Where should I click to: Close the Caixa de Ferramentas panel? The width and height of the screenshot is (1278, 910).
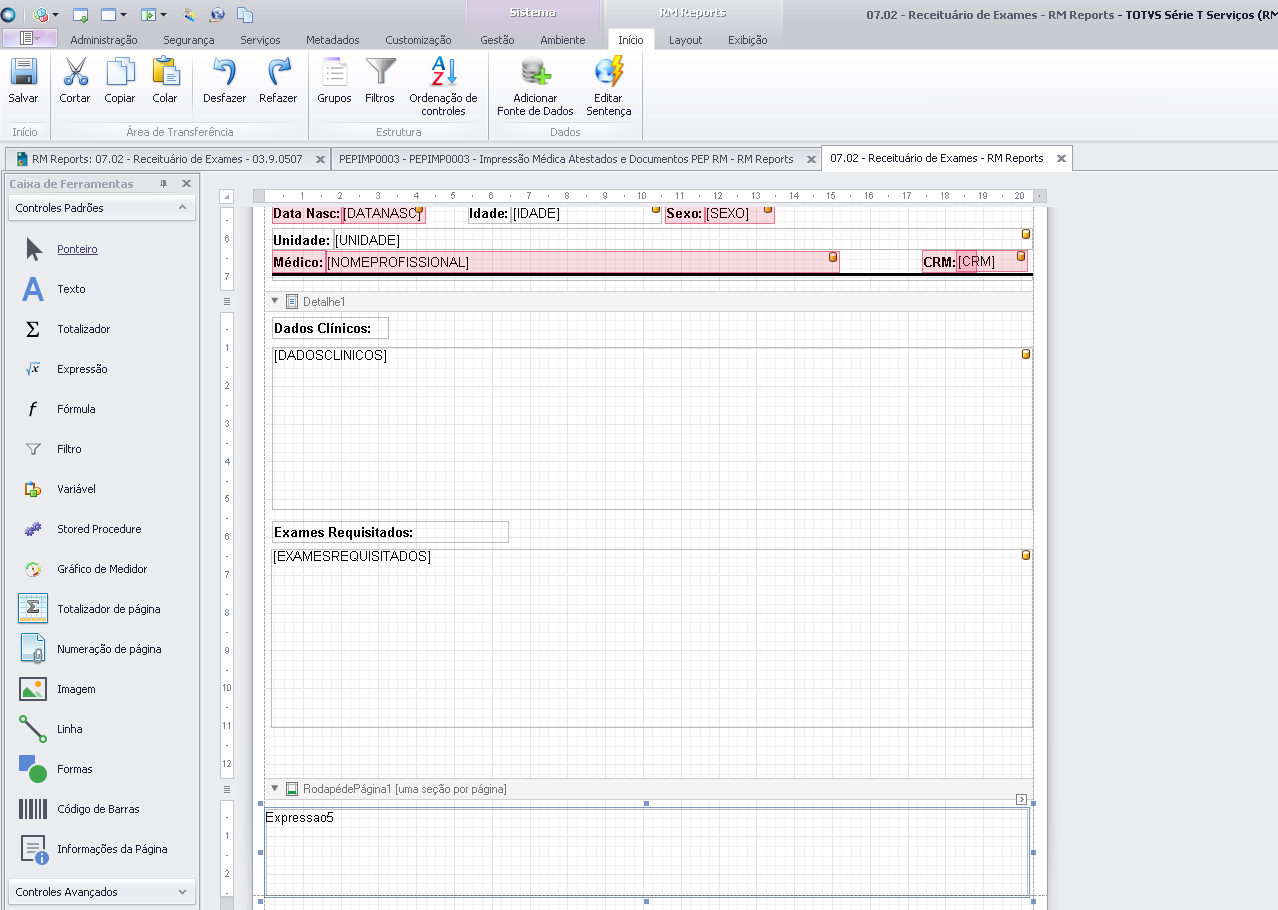[x=186, y=184]
